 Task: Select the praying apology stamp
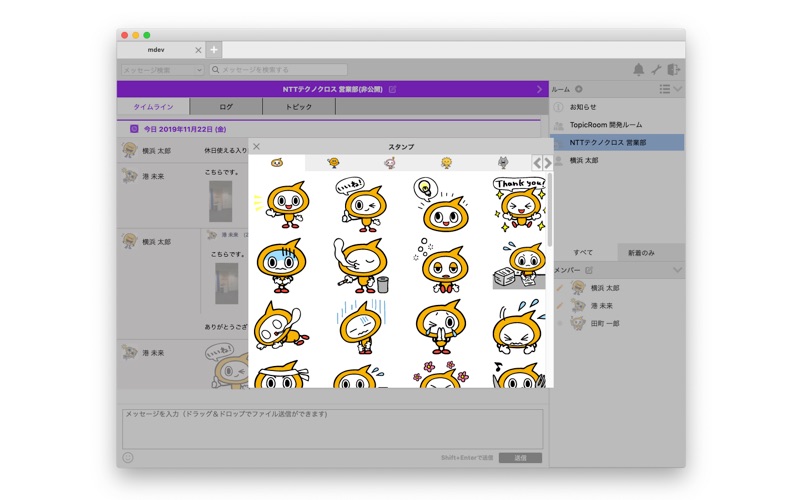[441, 327]
